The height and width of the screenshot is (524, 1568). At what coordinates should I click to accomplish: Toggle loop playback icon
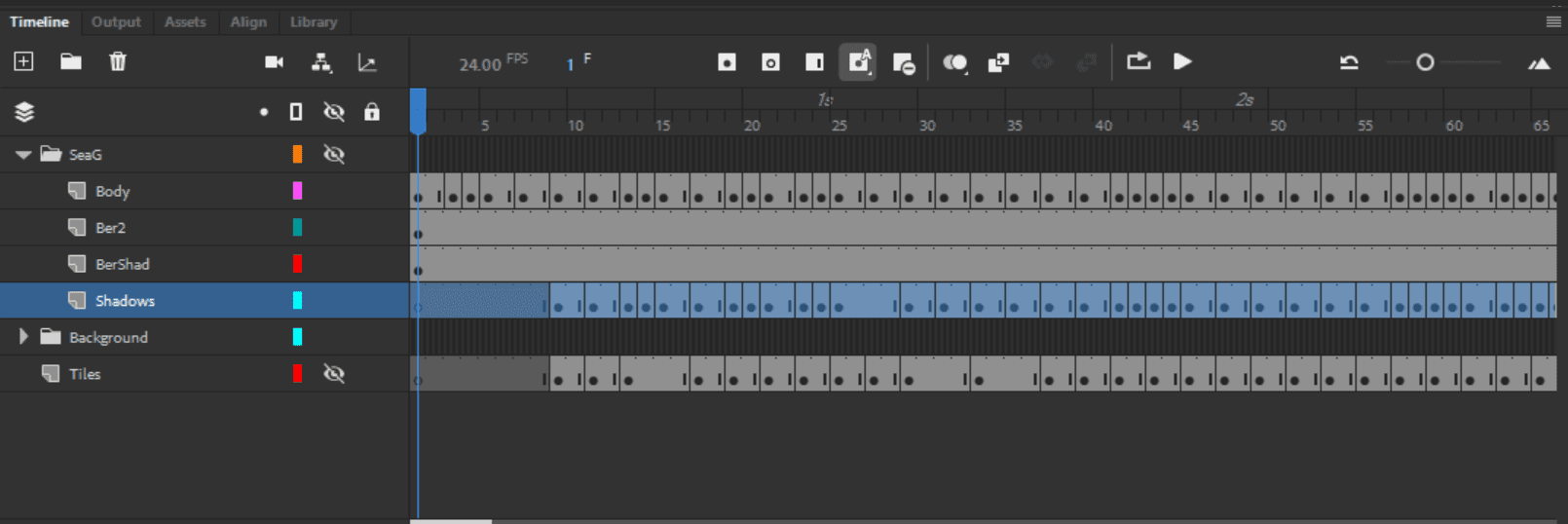(1139, 61)
